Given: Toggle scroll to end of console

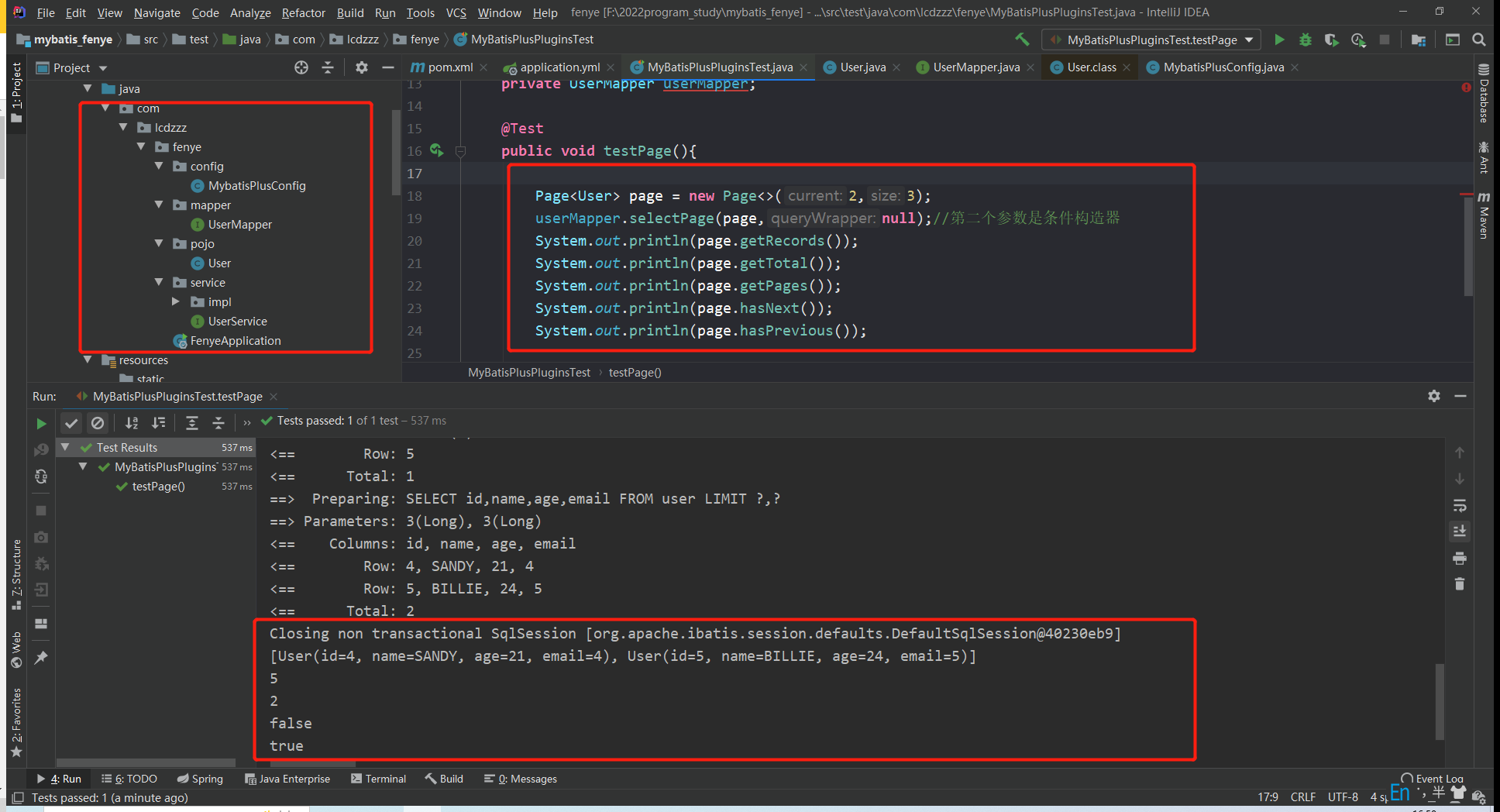Looking at the screenshot, I should (1460, 532).
